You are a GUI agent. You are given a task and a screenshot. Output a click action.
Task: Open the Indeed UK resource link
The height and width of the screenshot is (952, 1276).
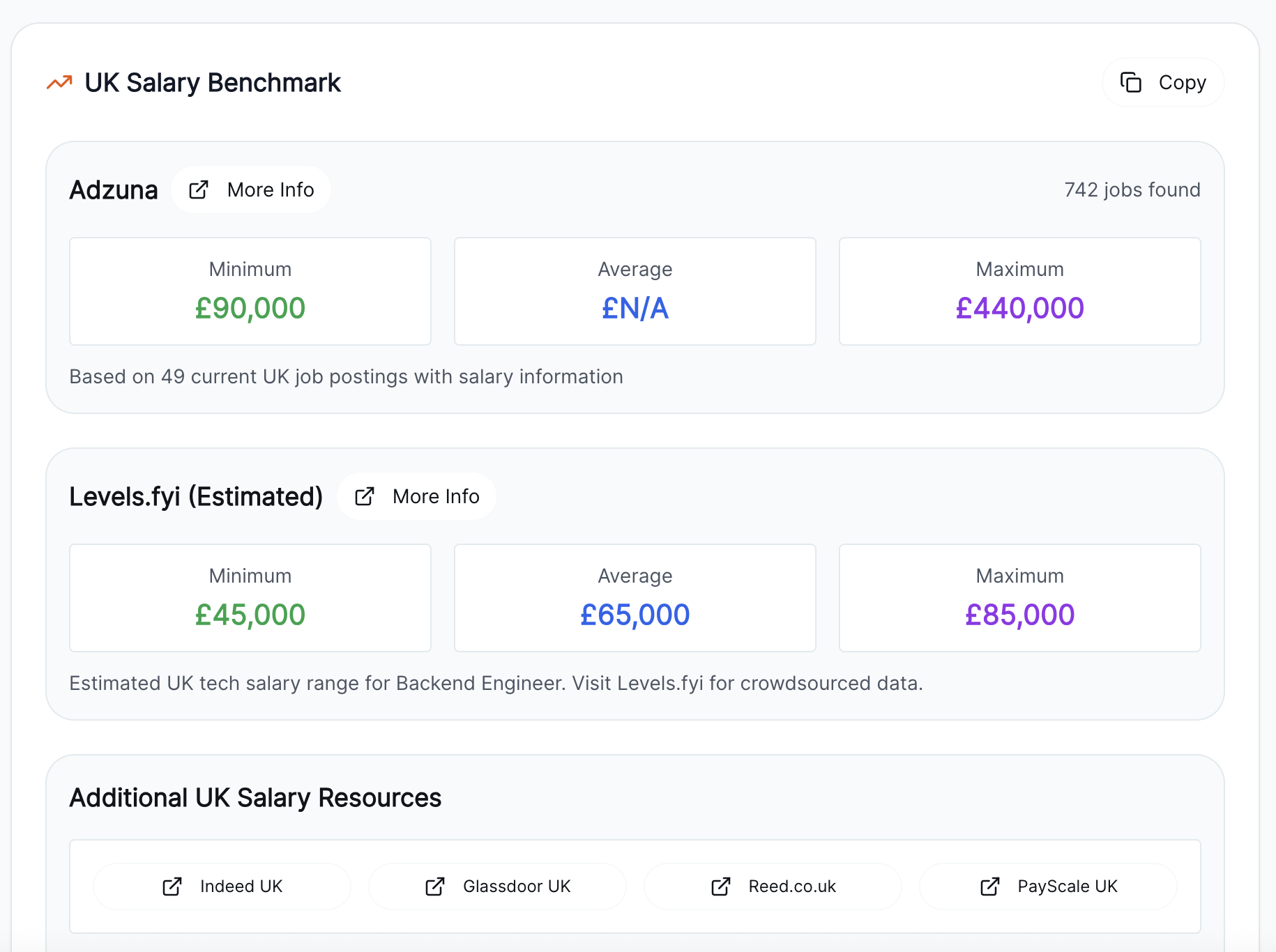coord(222,886)
